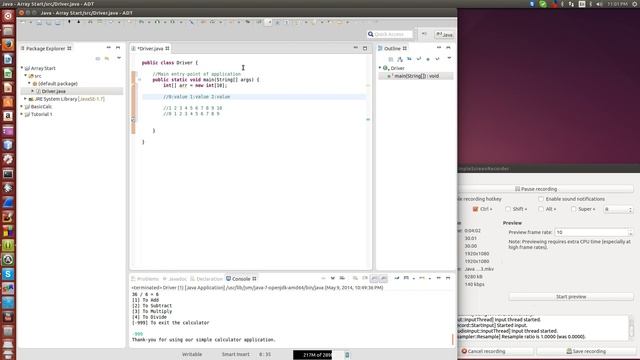This screenshot has height=360, width=640.
Task: Pin the Console view
Action: [397, 278]
